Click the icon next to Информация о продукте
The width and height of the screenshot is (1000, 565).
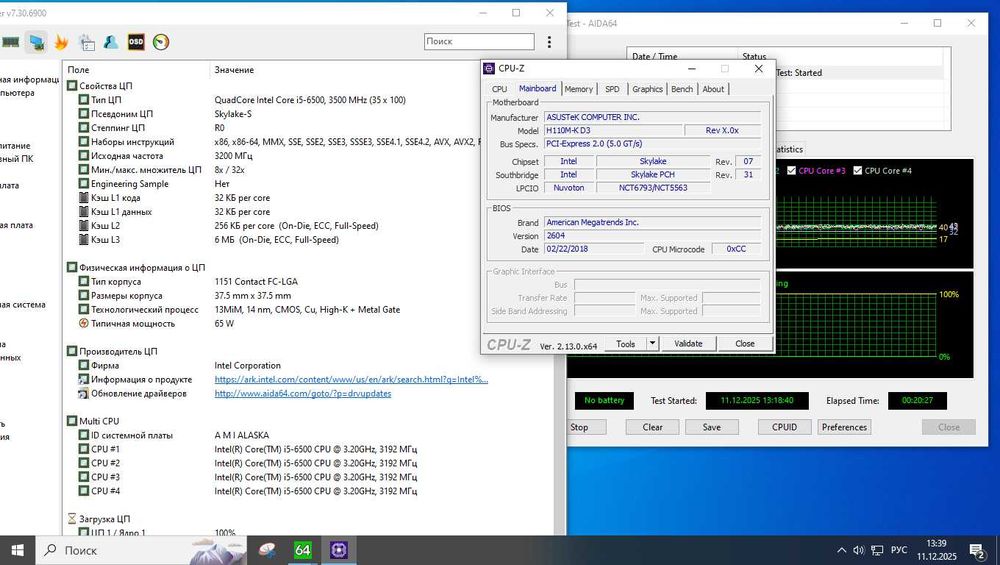tap(84, 379)
